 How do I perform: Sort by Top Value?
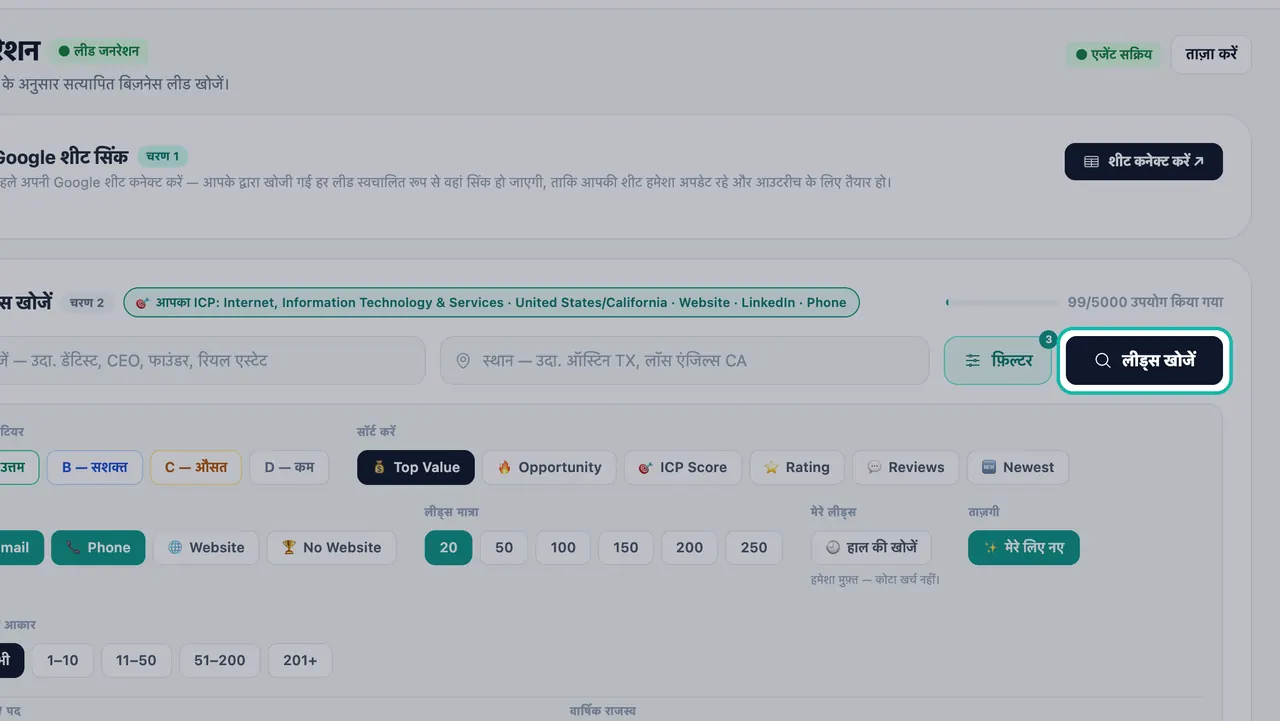coord(416,467)
